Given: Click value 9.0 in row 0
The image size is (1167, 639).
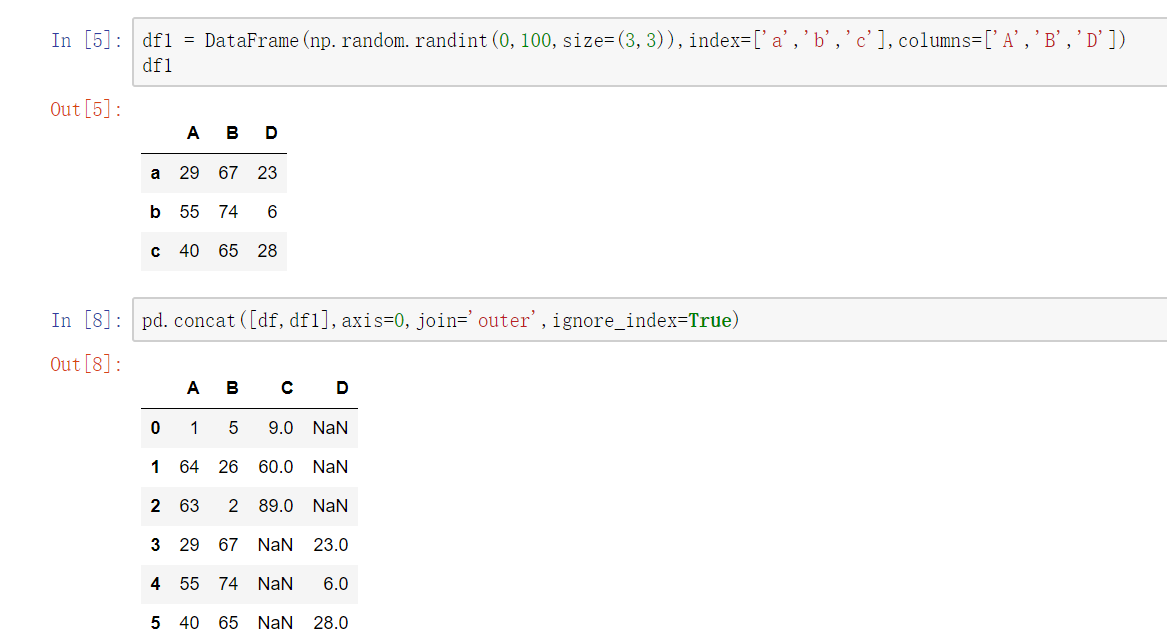Looking at the screenshot, I should pos(281,428).
